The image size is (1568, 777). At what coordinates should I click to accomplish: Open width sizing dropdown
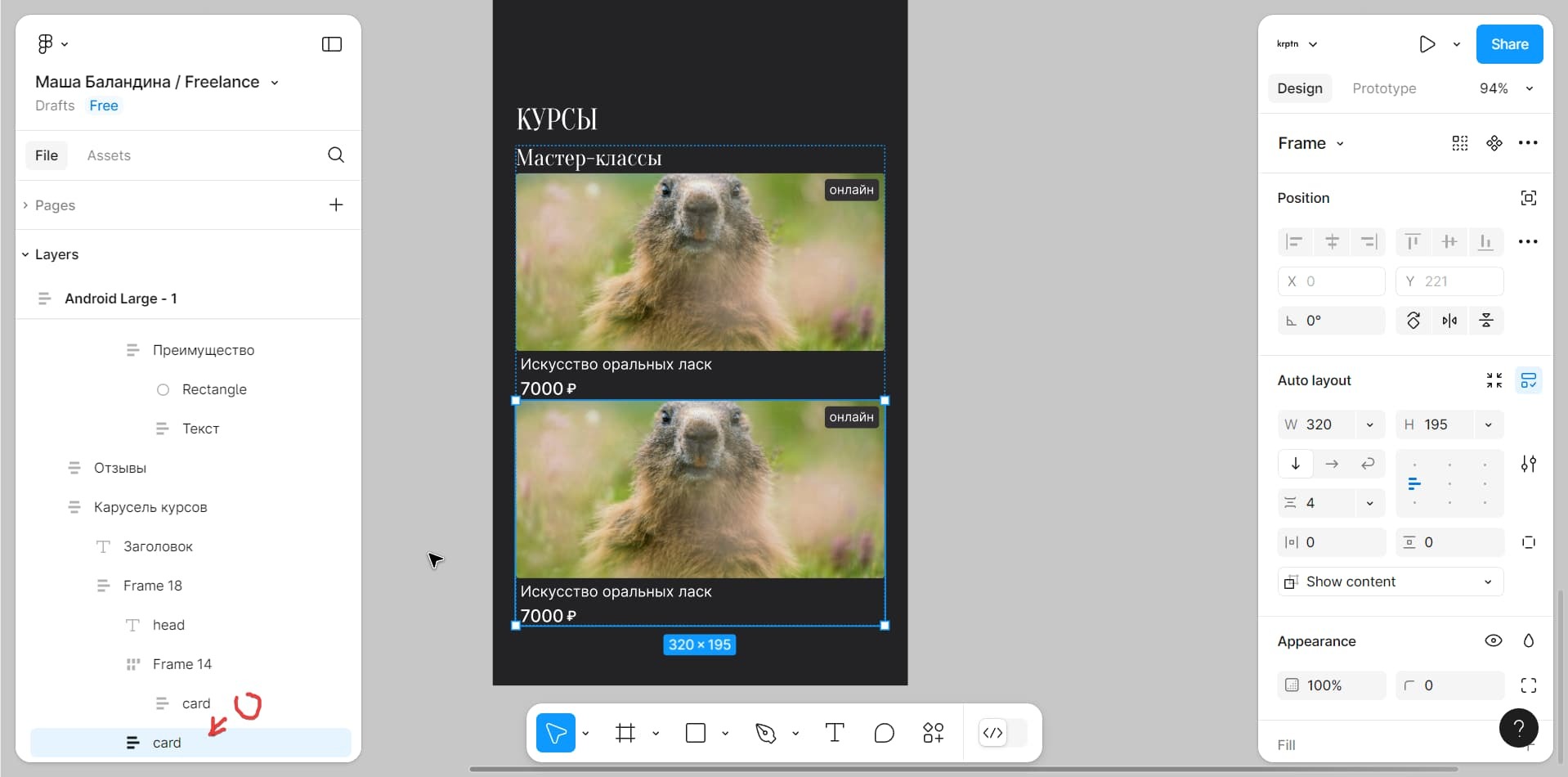point(1370,424)
